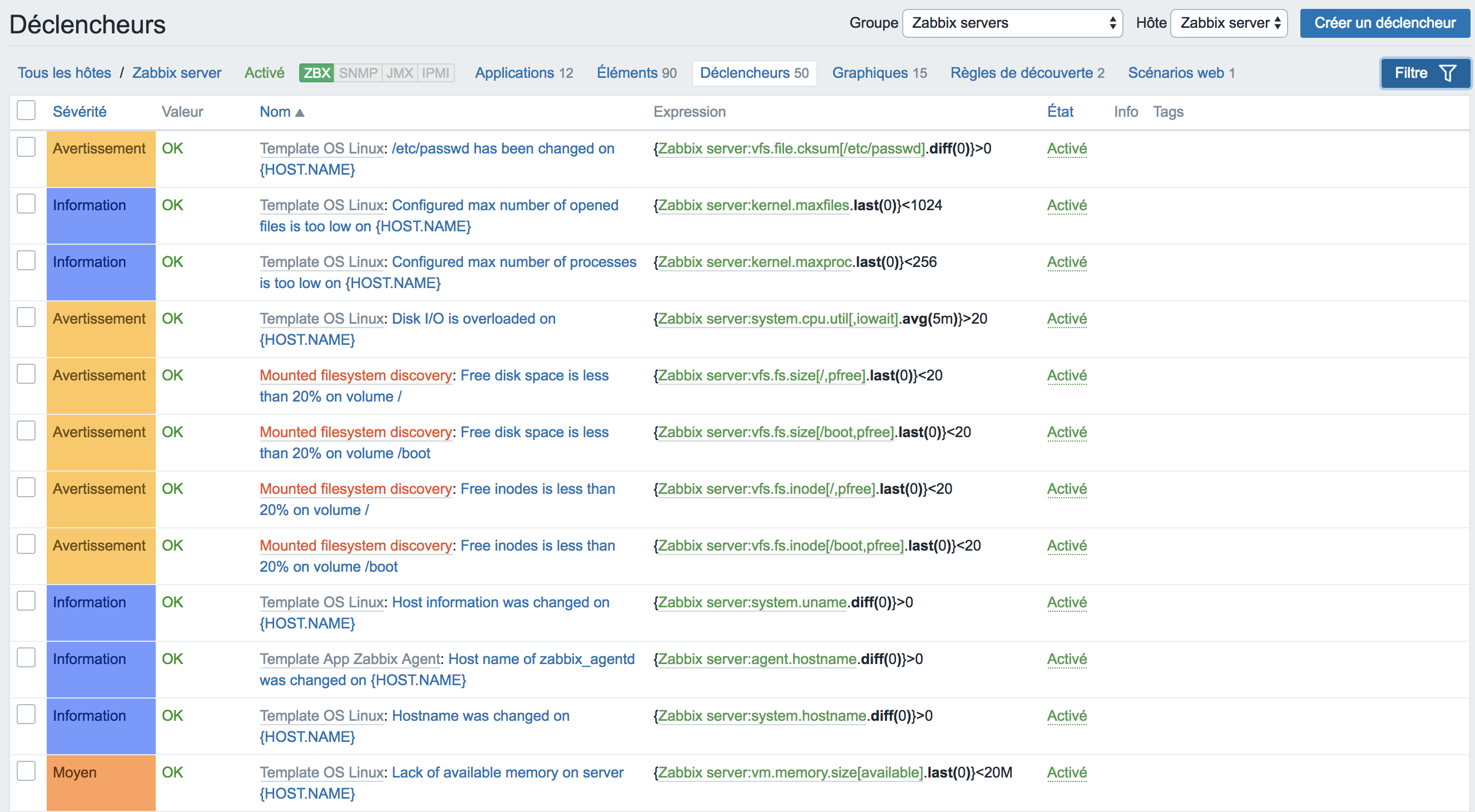This screenshot has height=812, width=1475.
Task: Check the /etc/passwd changed trigger row
Action: (x=26, y=147)
